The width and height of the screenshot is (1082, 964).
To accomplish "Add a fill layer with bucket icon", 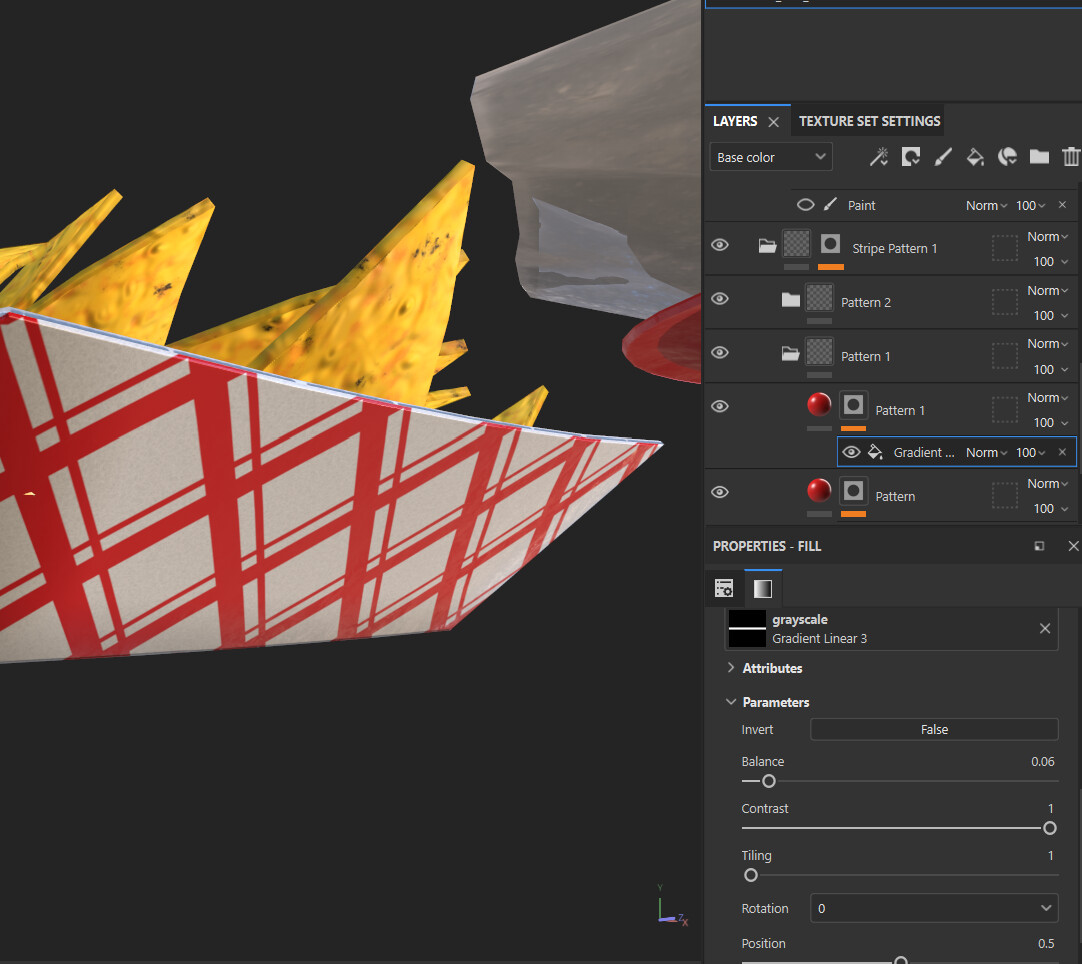I will point(975,157).
